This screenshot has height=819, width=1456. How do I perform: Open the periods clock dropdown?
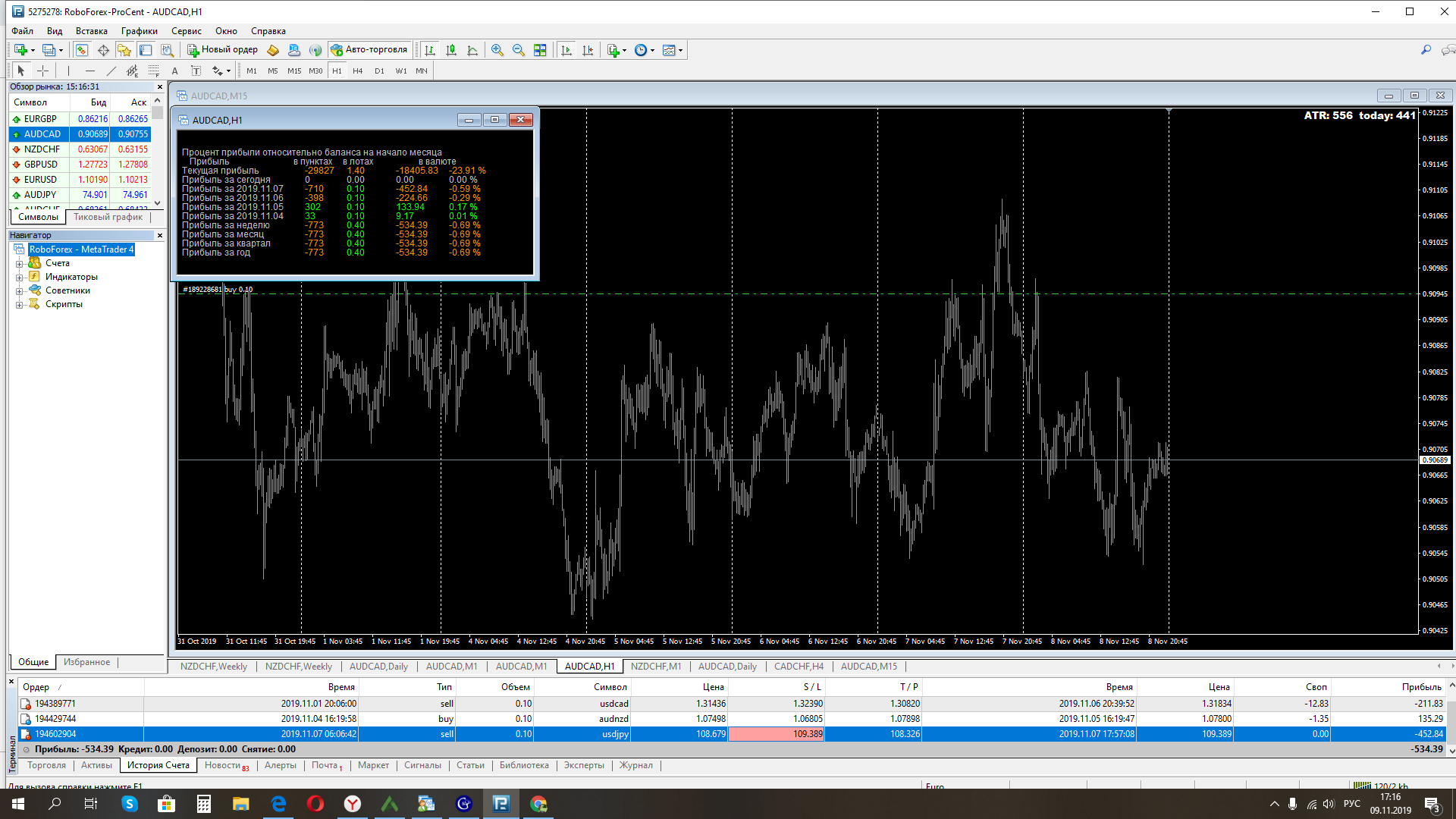tap(645, 50)
